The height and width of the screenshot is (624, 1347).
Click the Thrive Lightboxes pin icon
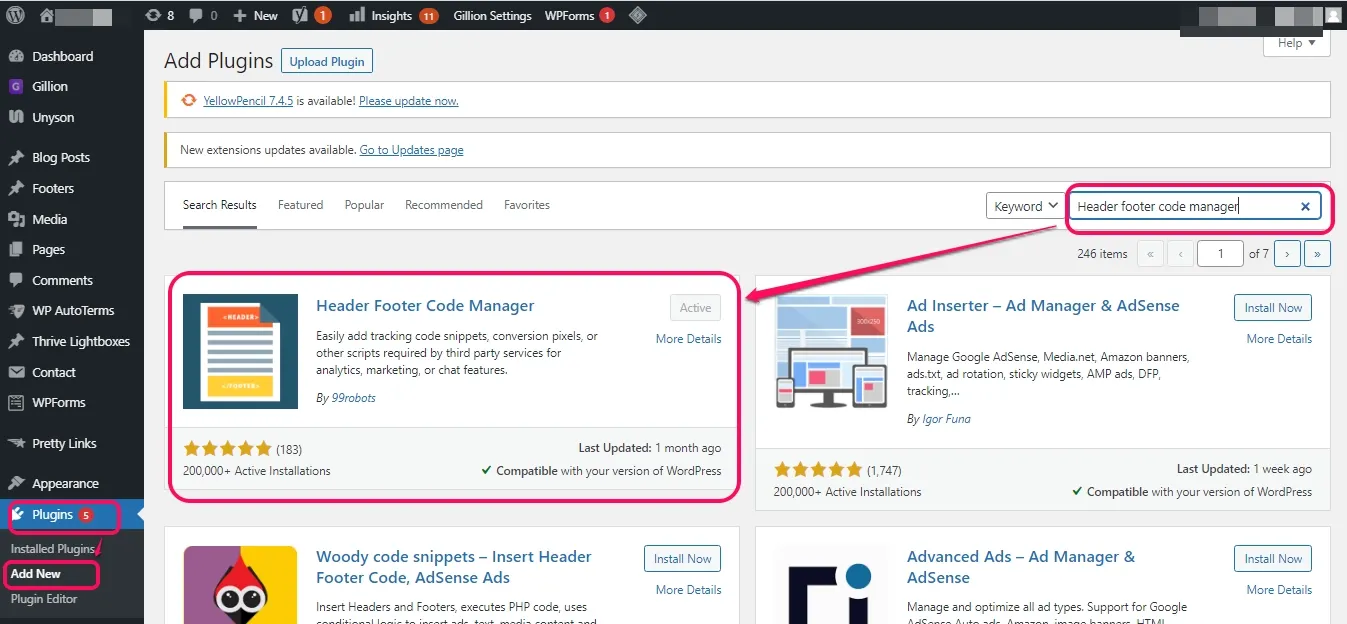(16, 342)
